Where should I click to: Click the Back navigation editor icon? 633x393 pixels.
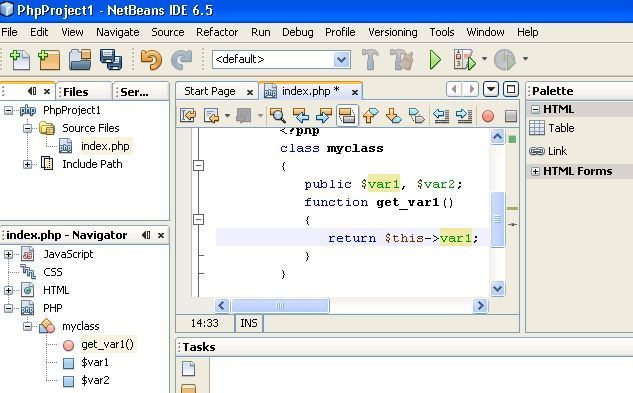(212, 116)
